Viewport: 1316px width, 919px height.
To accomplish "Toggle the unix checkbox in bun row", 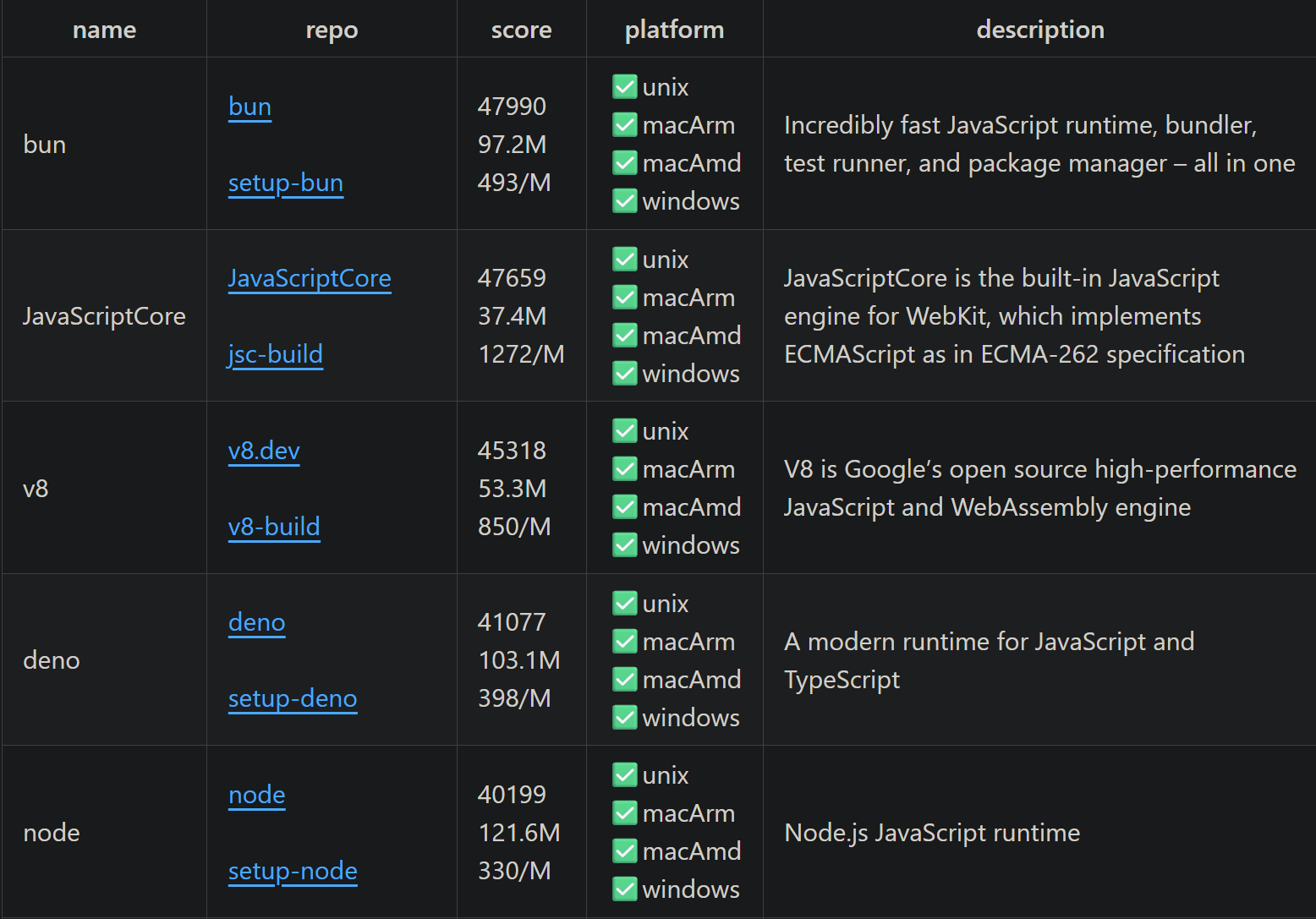I will [625, 86].
